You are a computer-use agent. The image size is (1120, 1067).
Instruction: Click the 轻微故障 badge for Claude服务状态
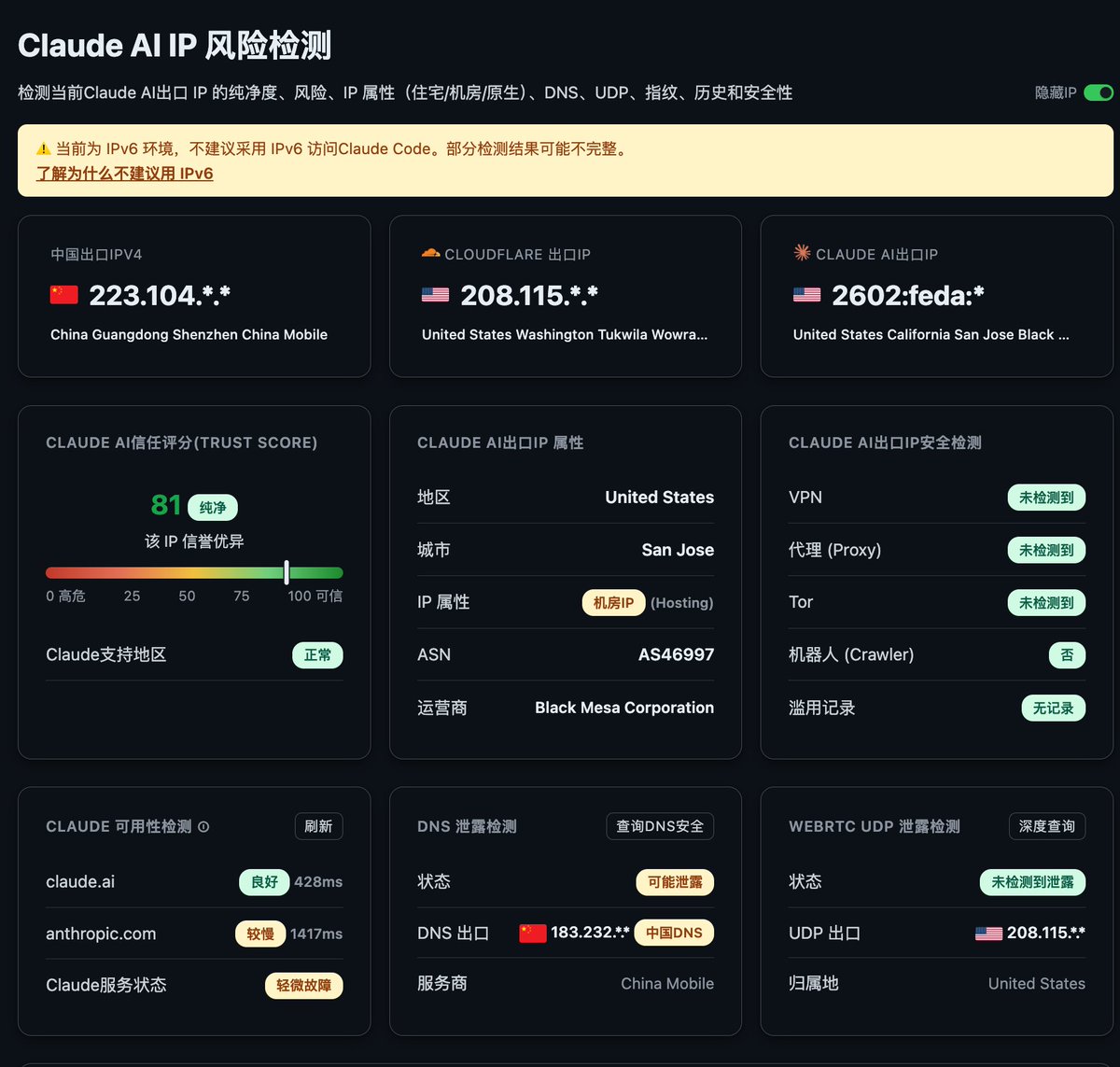(x=304, y=985)
